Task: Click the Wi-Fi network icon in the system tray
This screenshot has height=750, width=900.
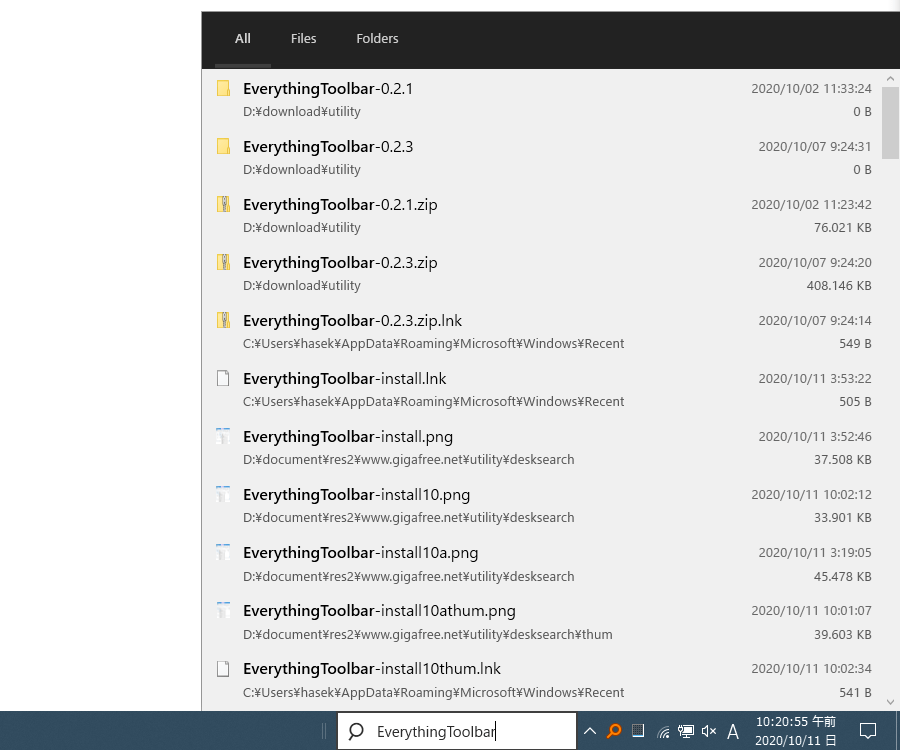Action: click(662, 731)
